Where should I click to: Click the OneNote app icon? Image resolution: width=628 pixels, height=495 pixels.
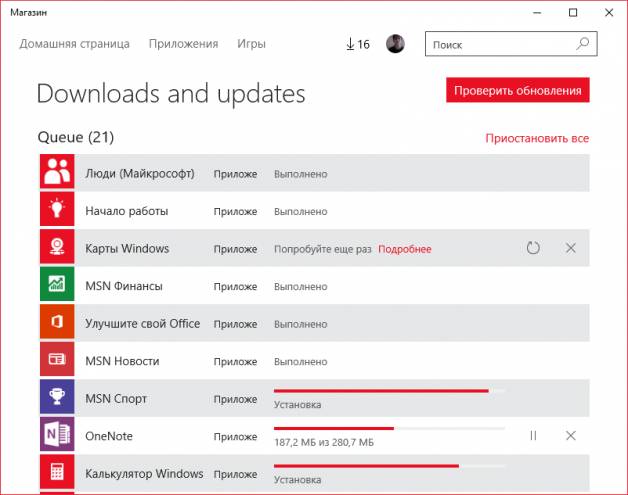(x=57, y=434)
